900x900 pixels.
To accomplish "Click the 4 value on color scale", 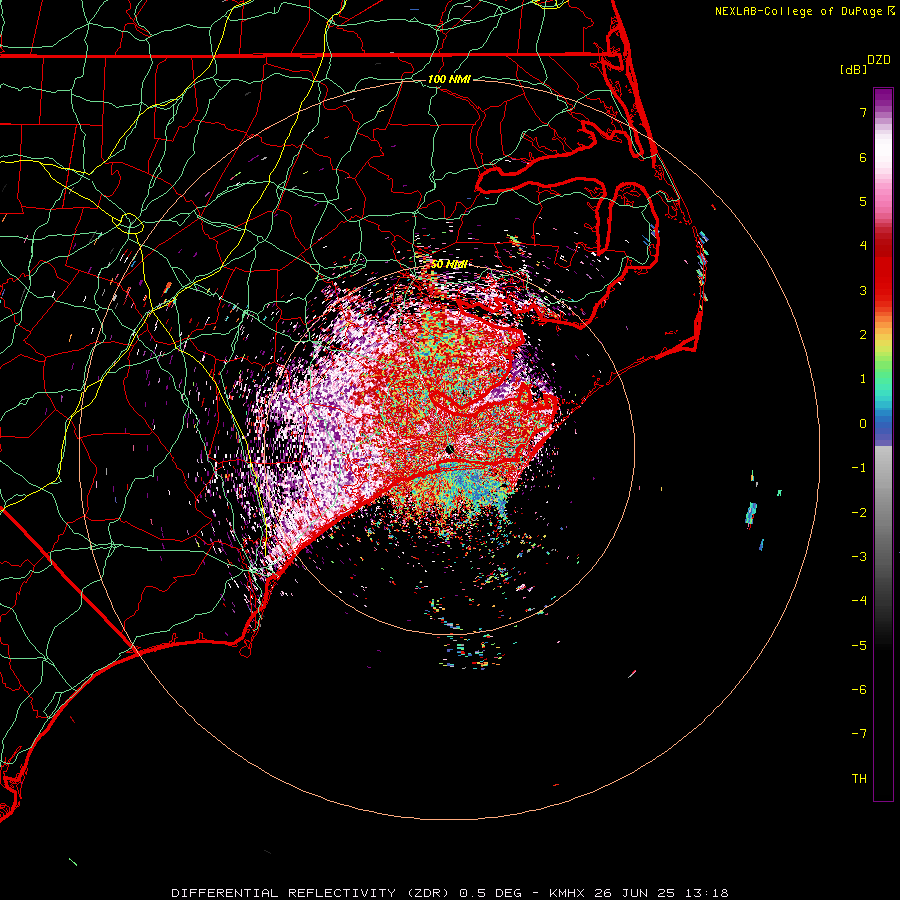I will (x=863, y=246).
